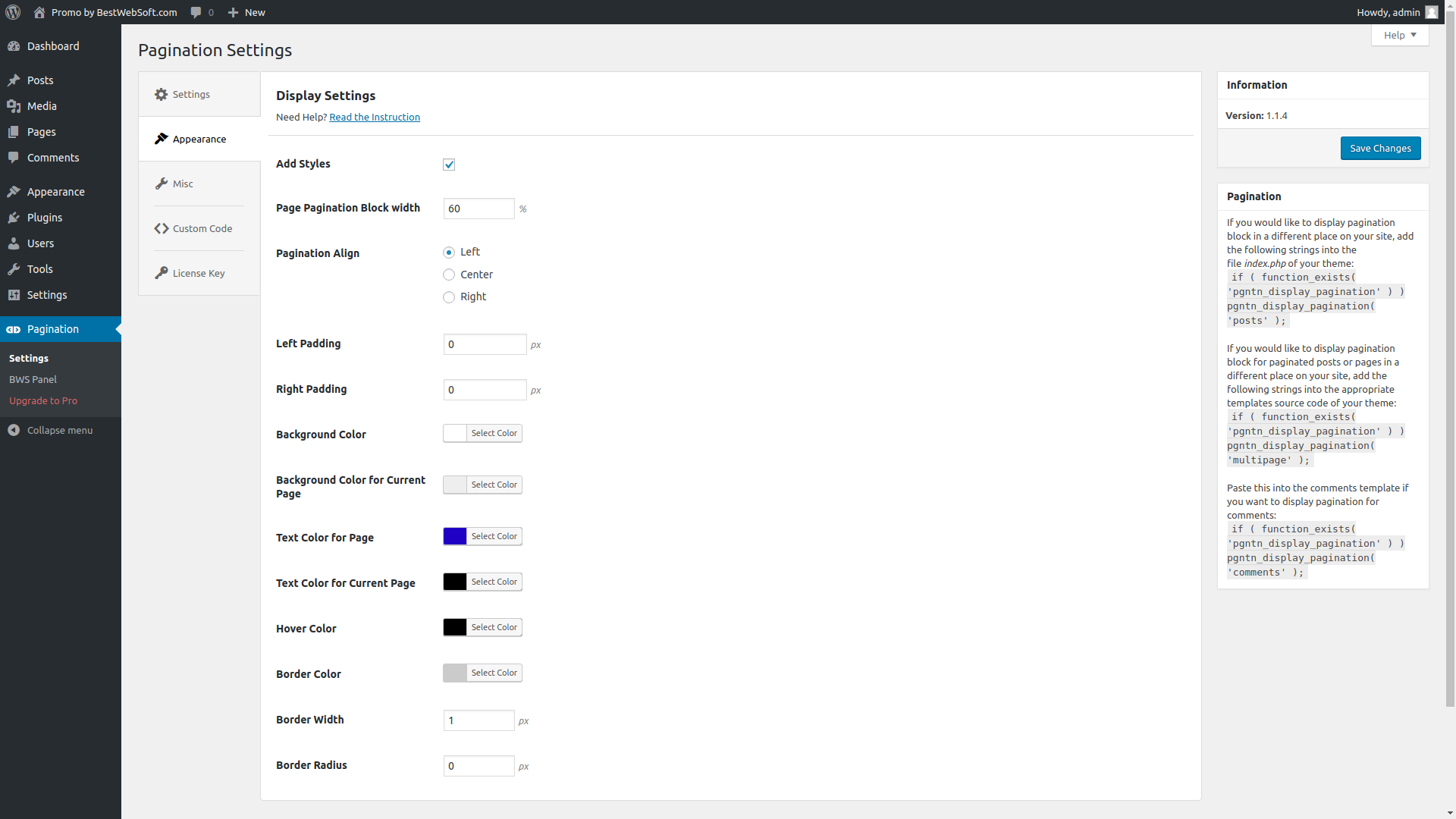1456x819 pixels.
Task: Open the Posts menu
Action: [x=61, y=80]
